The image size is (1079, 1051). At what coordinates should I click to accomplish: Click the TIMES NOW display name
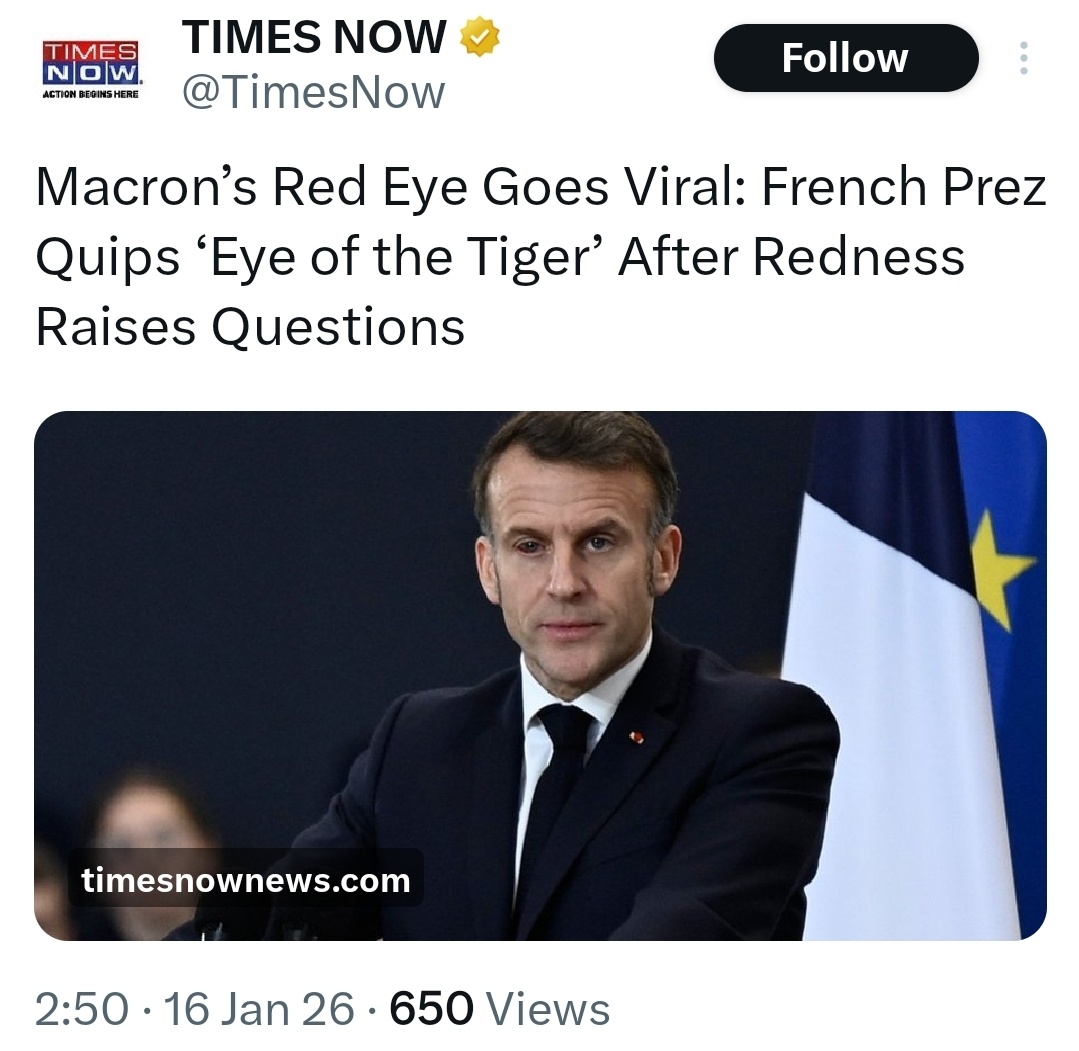[x=314, y=38]
